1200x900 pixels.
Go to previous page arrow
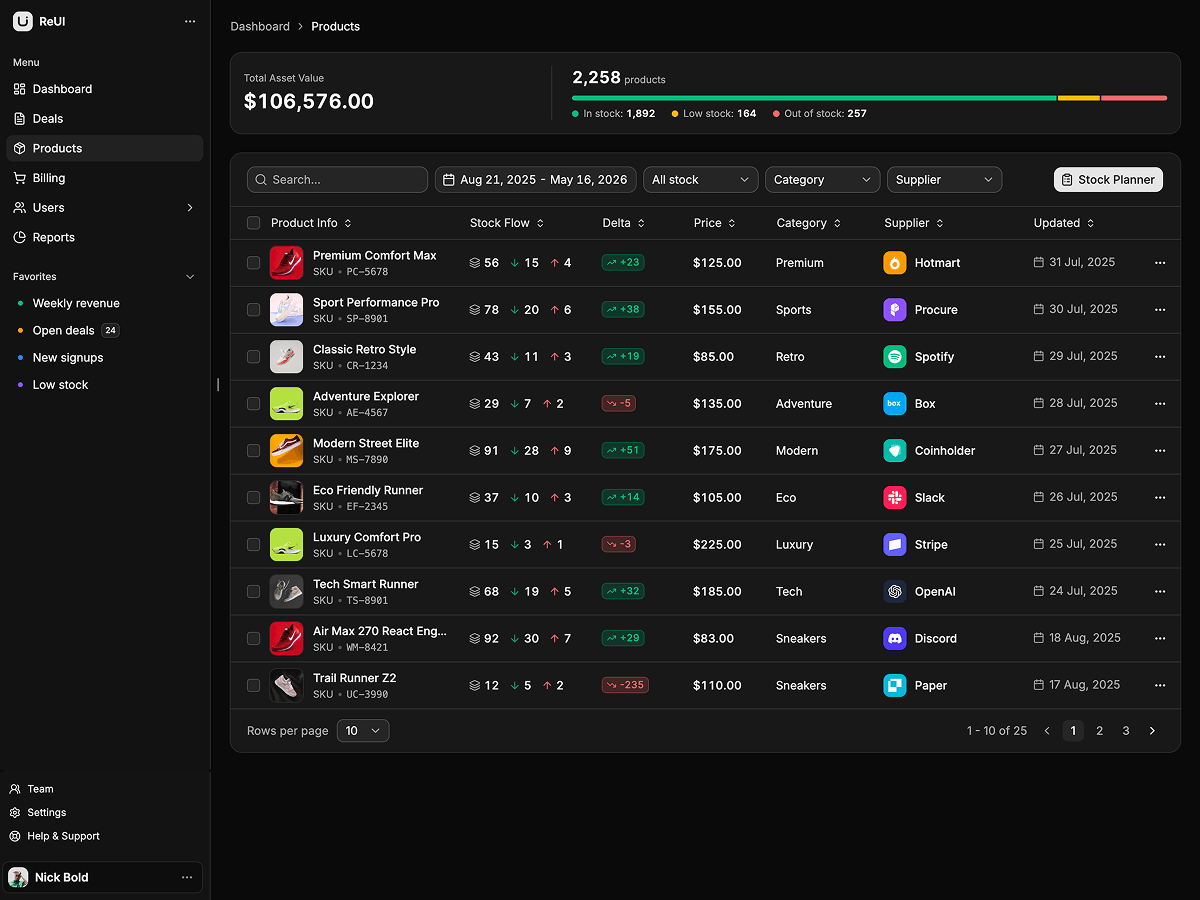(x=1047, y=731)
